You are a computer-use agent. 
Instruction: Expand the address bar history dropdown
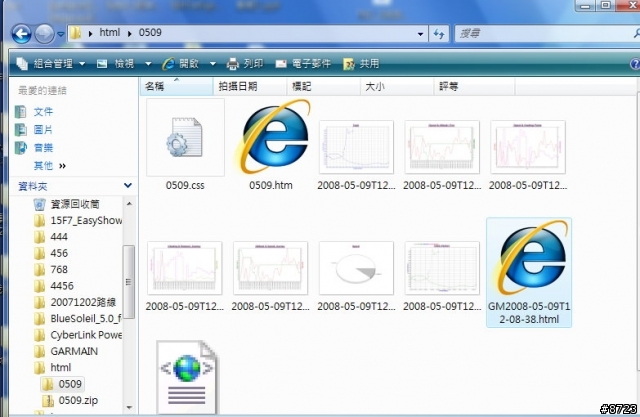pyautogui.click(x=420, y=34)
